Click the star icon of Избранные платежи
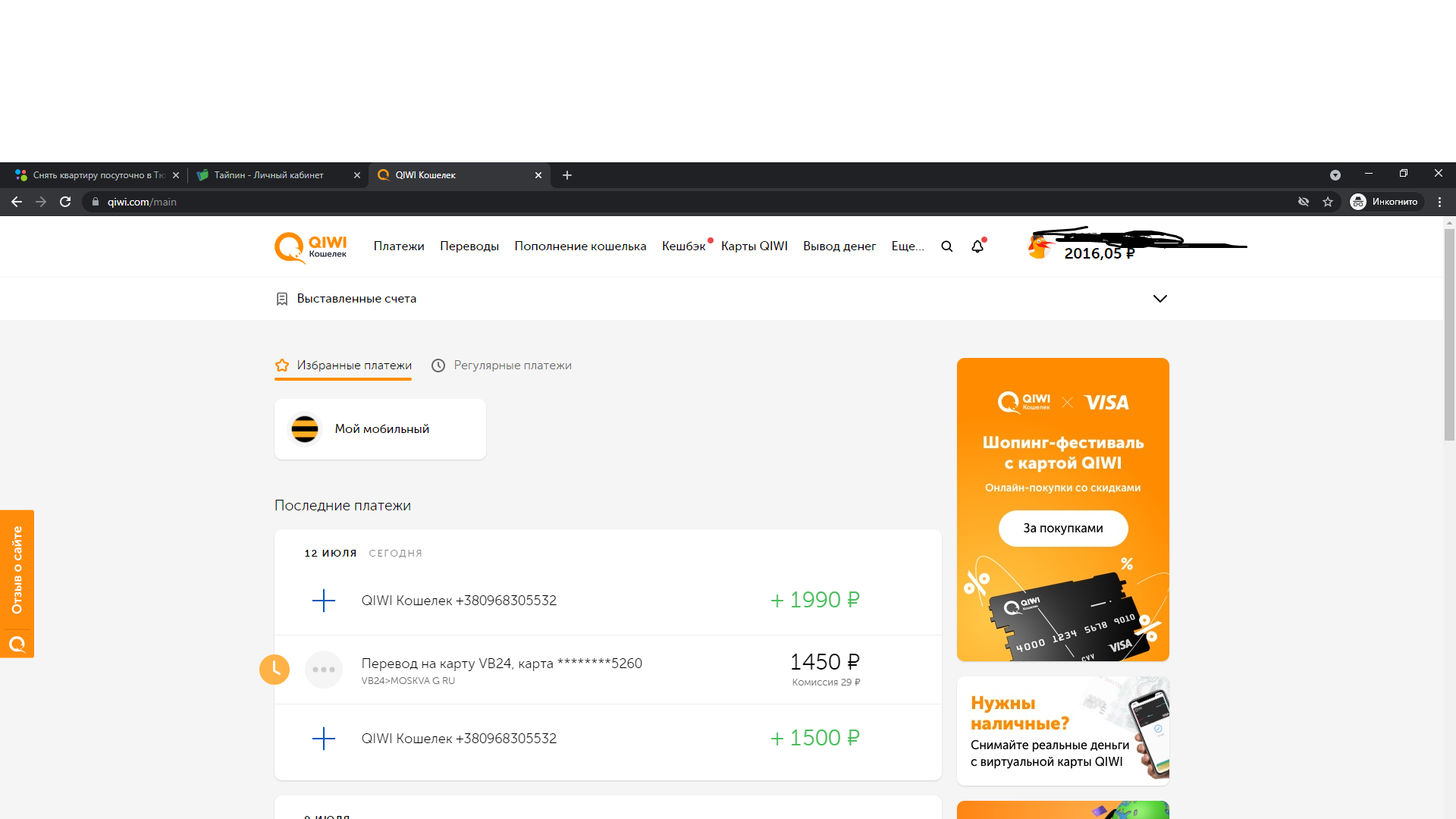 282,366
